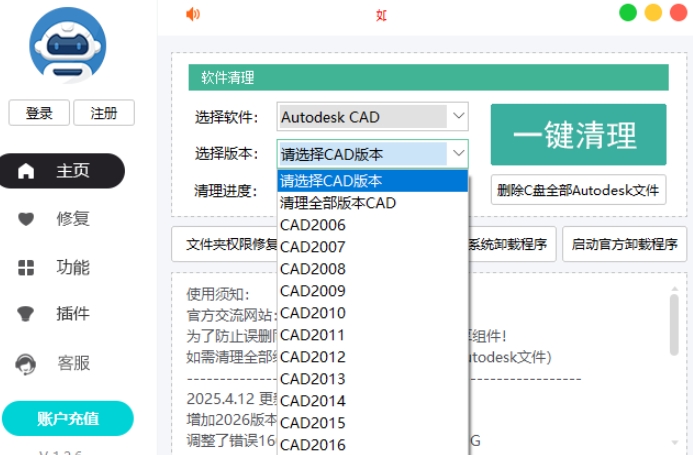This screenshot has height=455, width=693.
Task: Click the green window control circle
Action: [x=628, y=12]
